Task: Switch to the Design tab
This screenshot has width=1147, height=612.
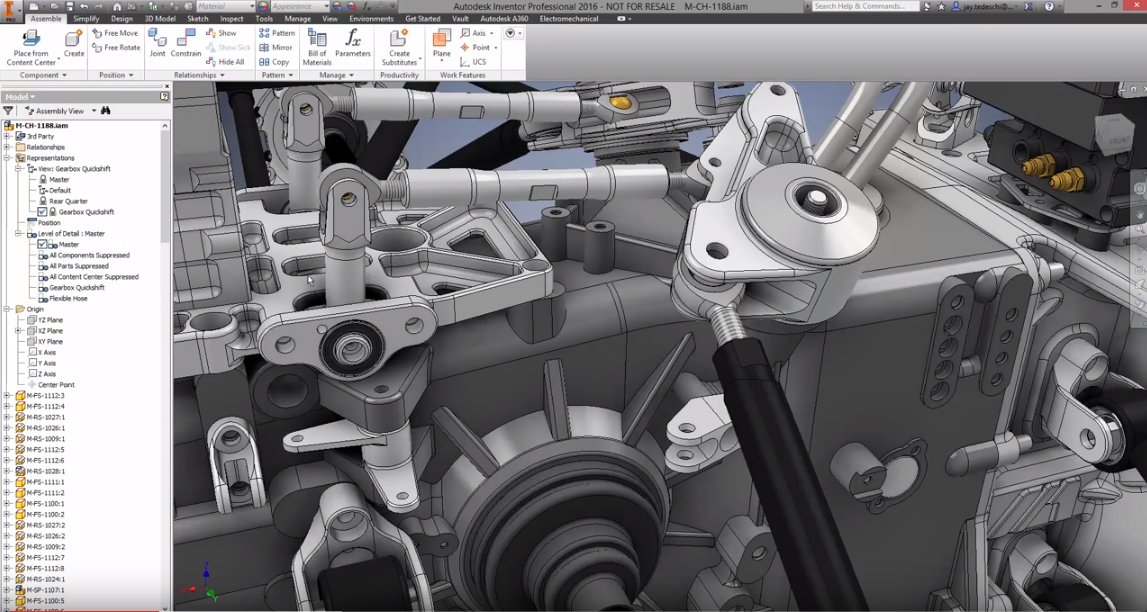Action: (x=121, y=19)
